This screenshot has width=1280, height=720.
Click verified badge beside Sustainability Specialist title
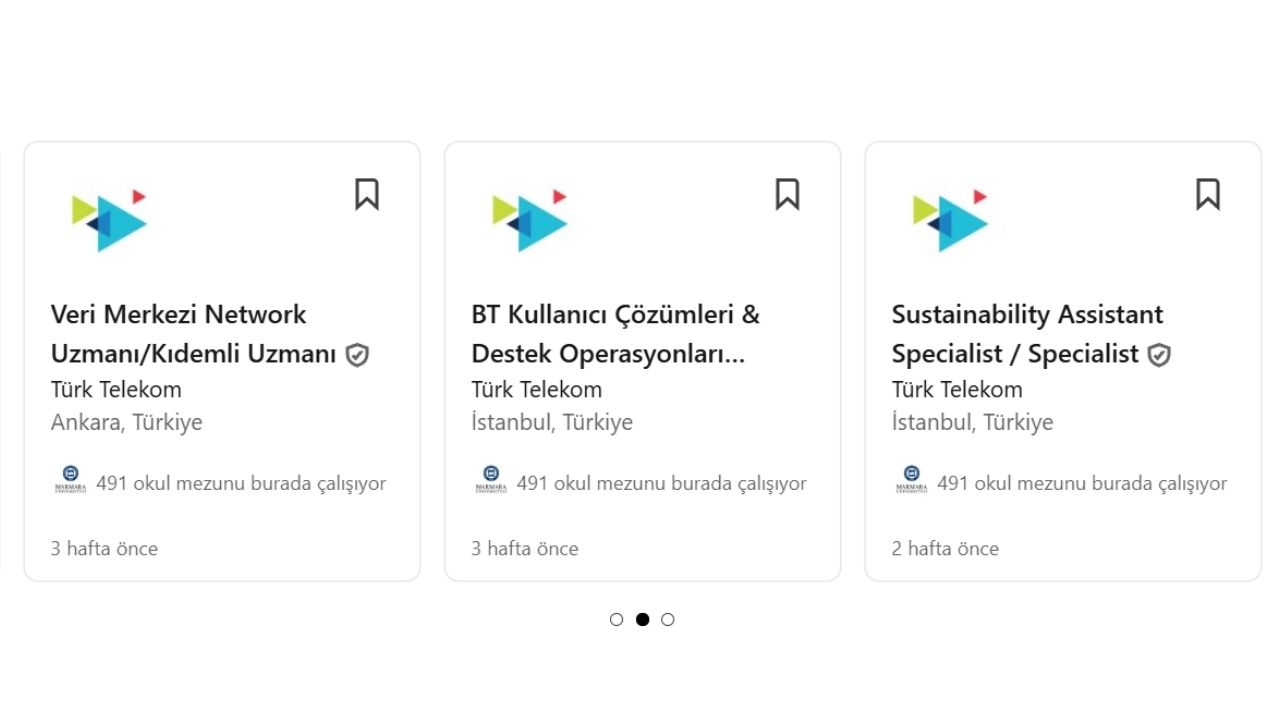pyautogui.click(x=1159, y=355)
